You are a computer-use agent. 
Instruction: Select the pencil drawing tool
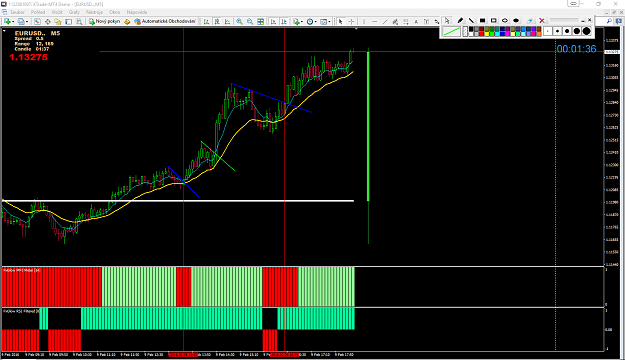click(x=460, y=20)
